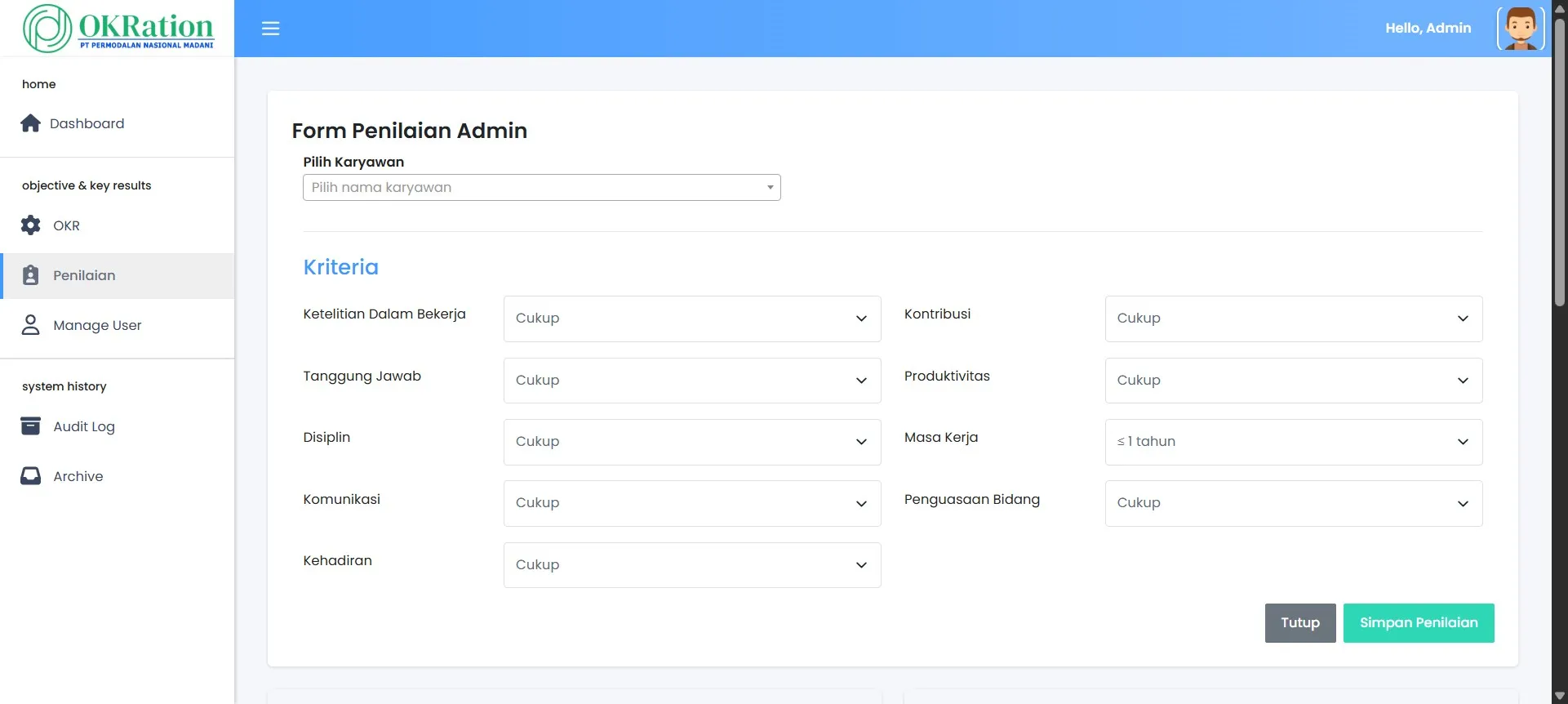The image size is (1568, 704).
Task: Click the Masa Kerja label
Action: 941,437
